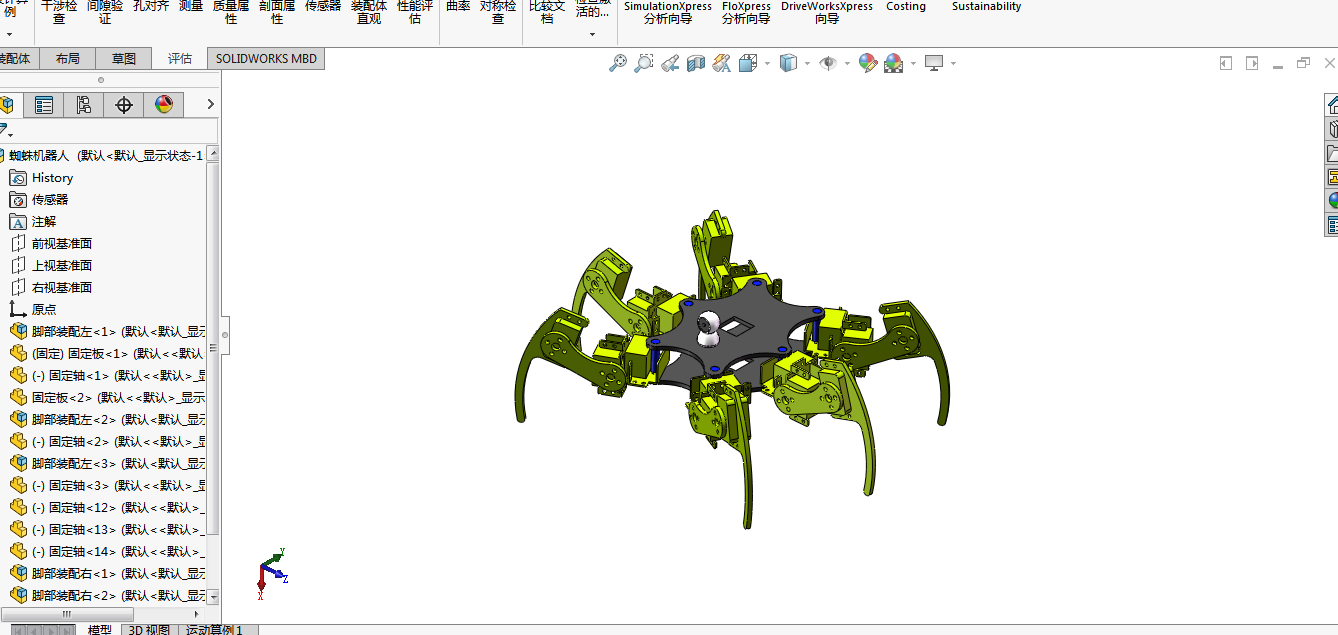Select the 模型 bottom tab
This screenshot has width=1338, height=635.
[x=100, y=630]
